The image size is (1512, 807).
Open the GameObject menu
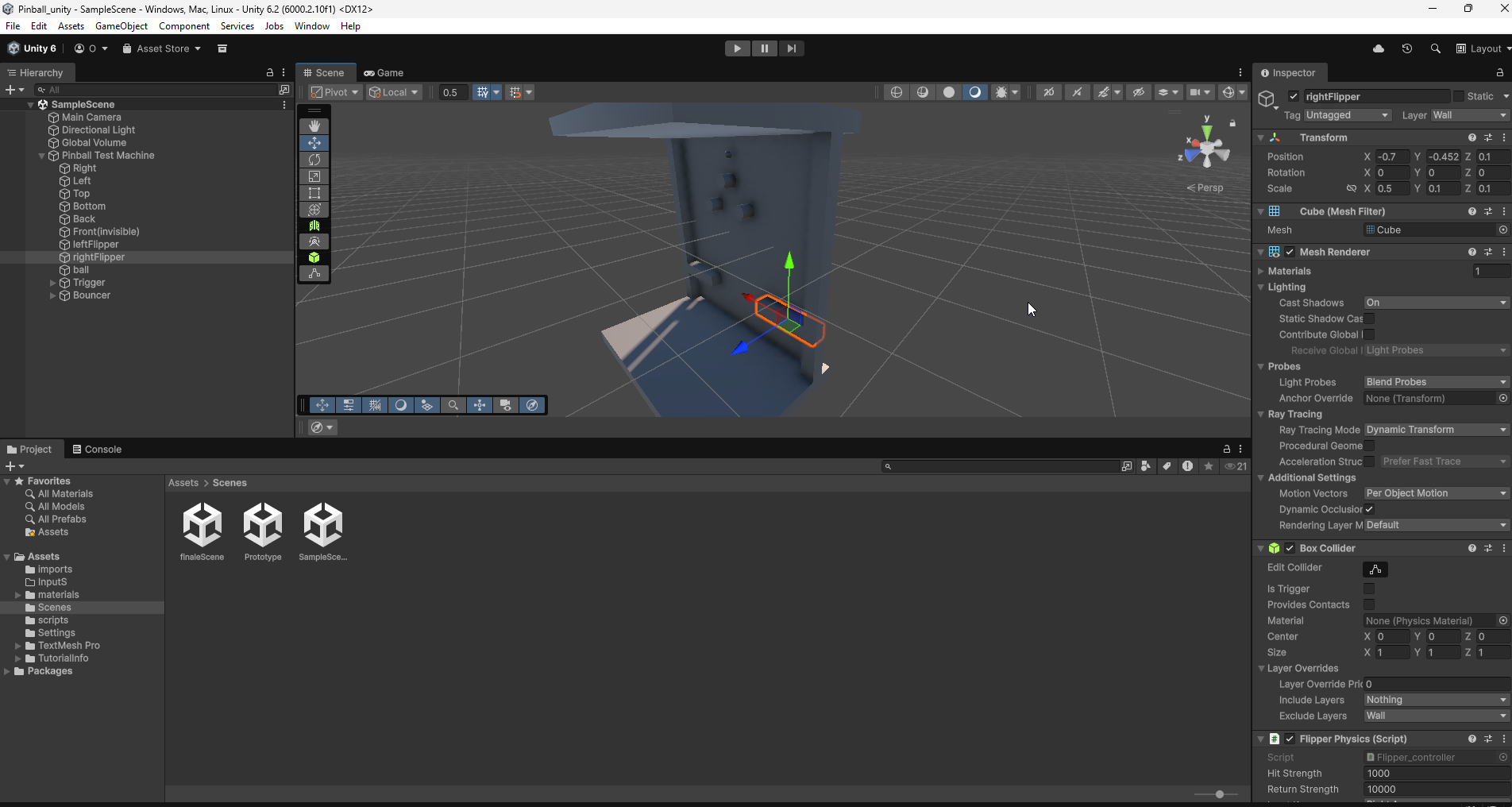pyautogui.click(x=121, y=25)
